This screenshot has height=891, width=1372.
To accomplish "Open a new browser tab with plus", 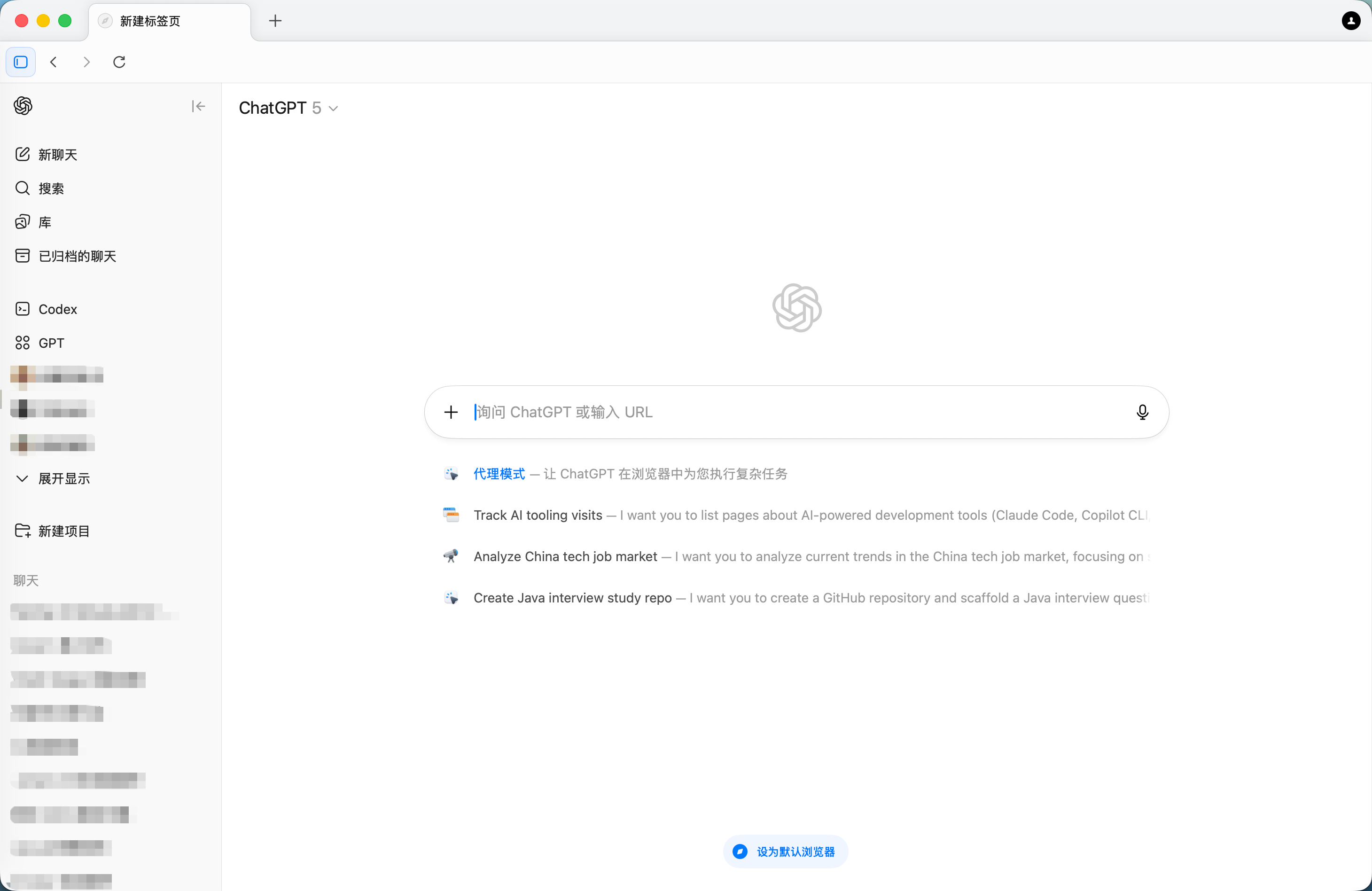I will click(275, 21).
